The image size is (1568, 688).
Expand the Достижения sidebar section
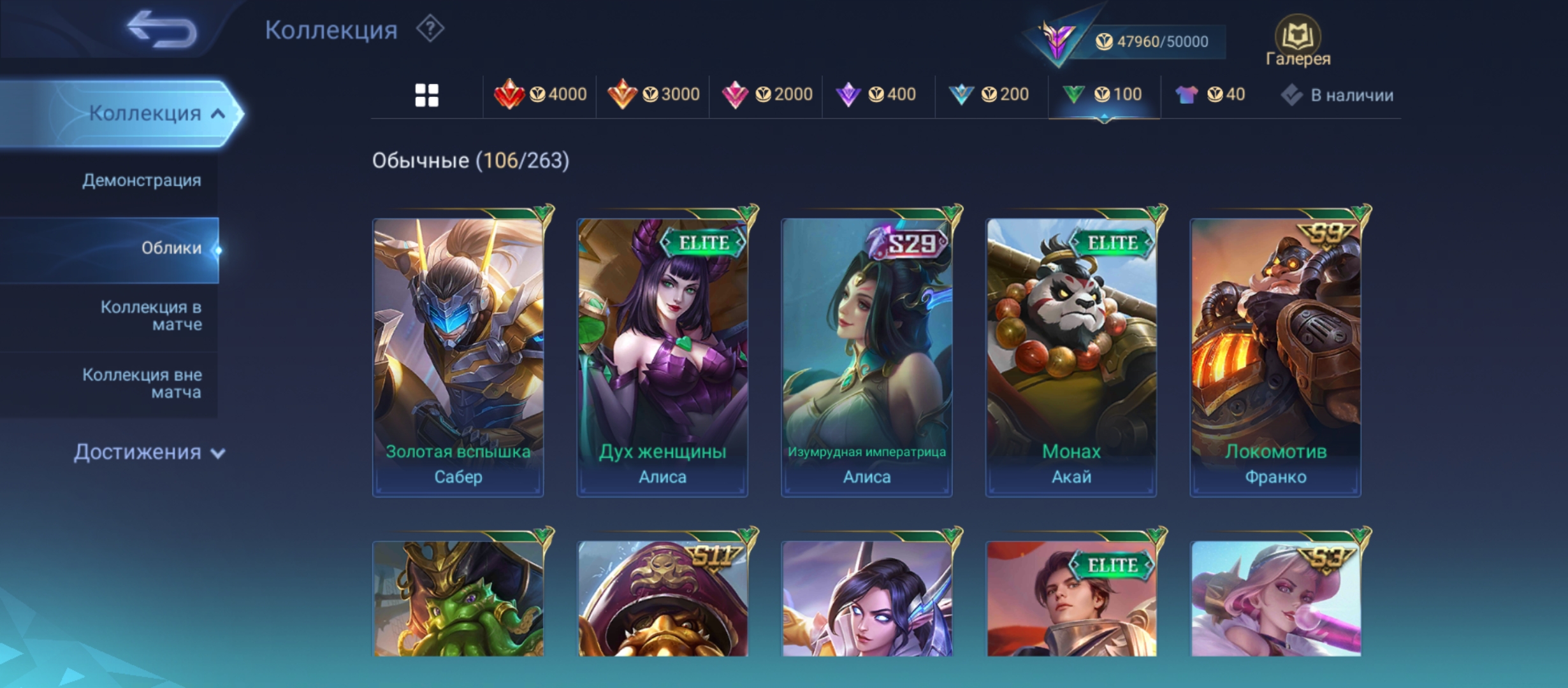pos(149,452)
